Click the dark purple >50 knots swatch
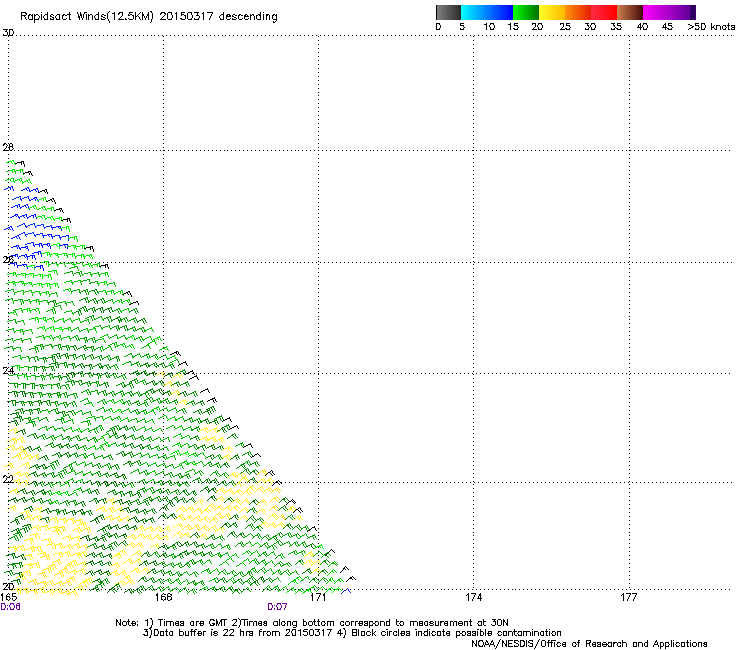Viewport: 740px width, 650px height. click(x=693, y=12)
